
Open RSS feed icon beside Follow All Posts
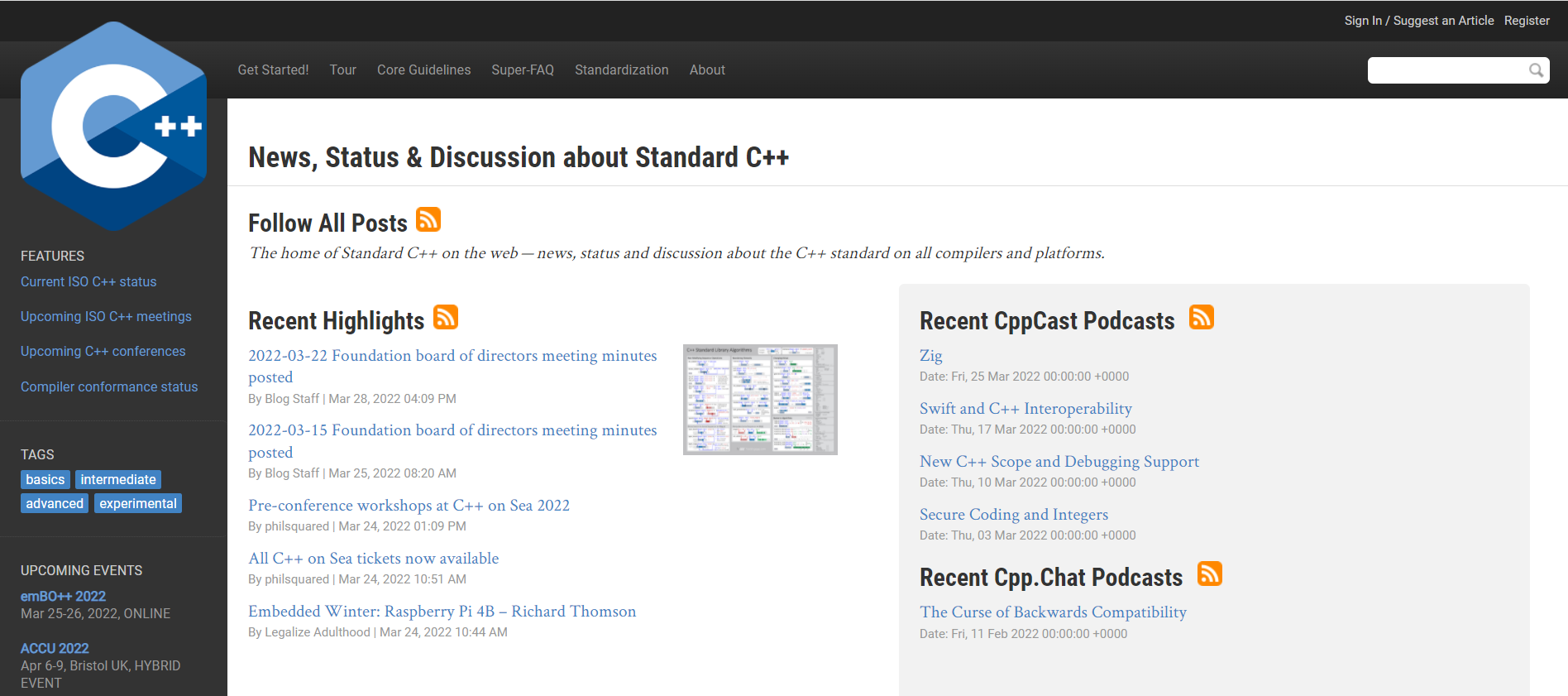428,219
